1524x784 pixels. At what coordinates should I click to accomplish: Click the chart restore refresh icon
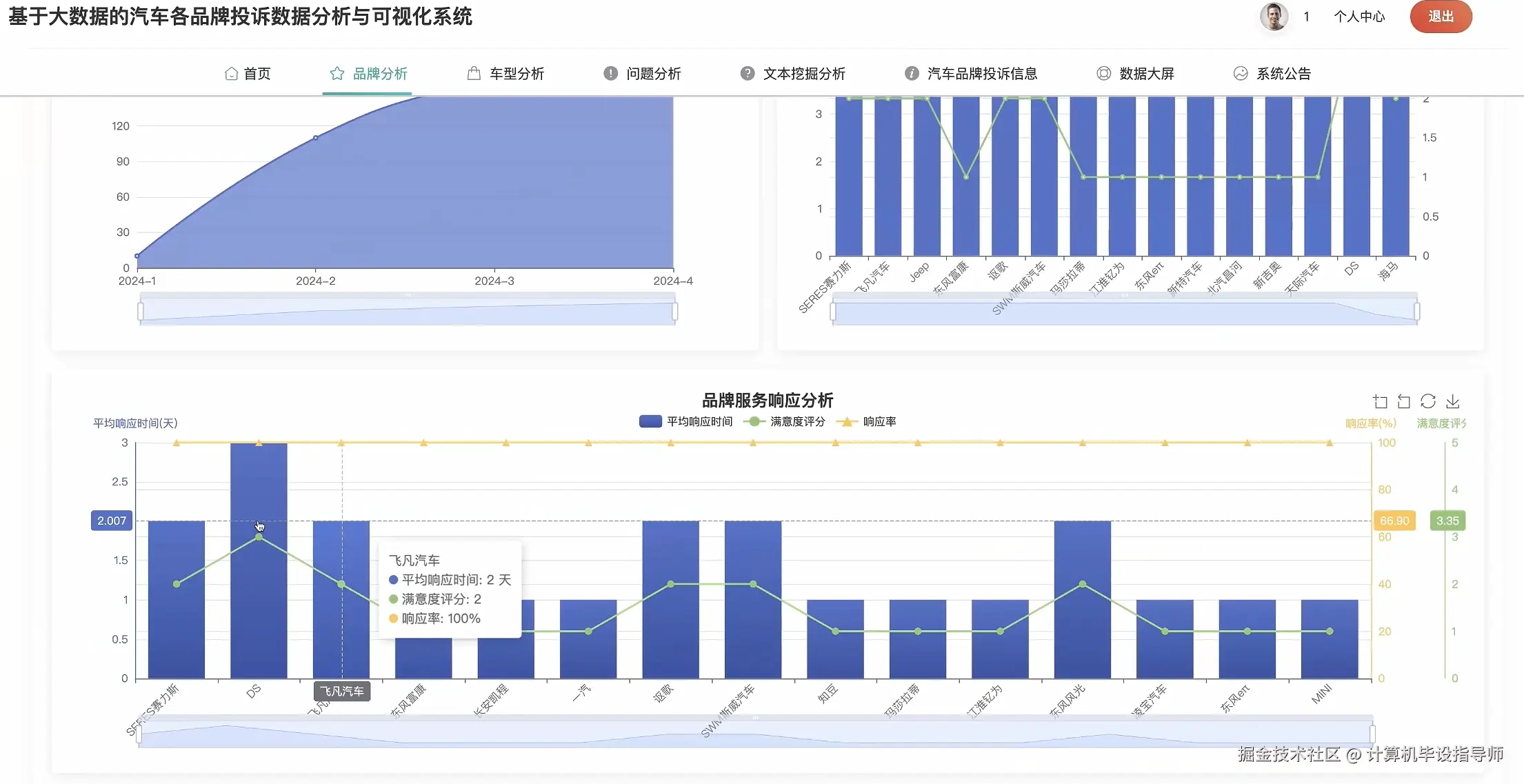coord(1428,401)
